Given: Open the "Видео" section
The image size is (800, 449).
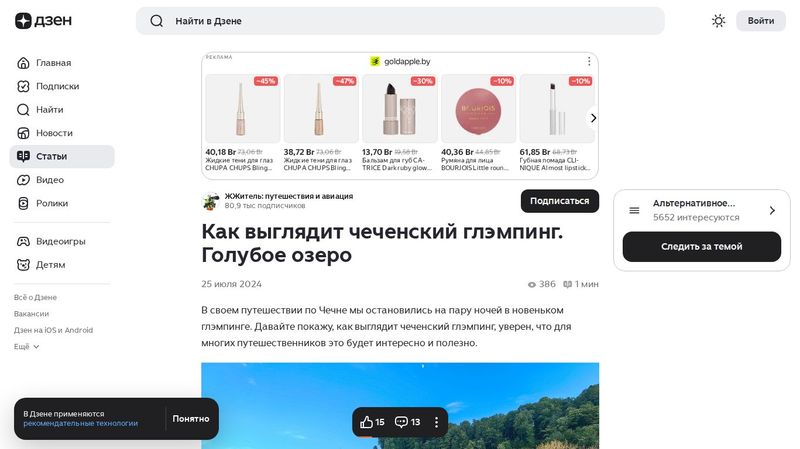Looking at the screenshot, I should (50, 180).
